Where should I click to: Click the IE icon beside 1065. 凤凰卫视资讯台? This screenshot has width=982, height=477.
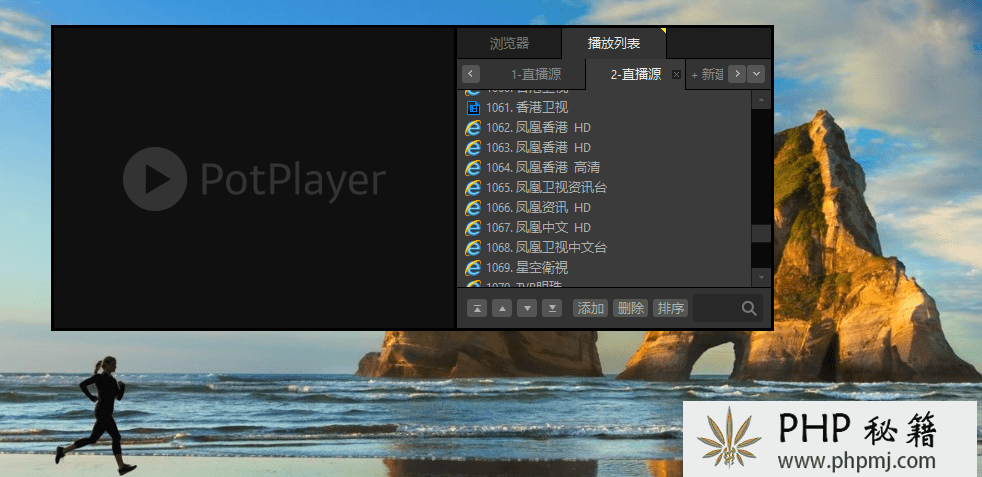click(473, 188)
